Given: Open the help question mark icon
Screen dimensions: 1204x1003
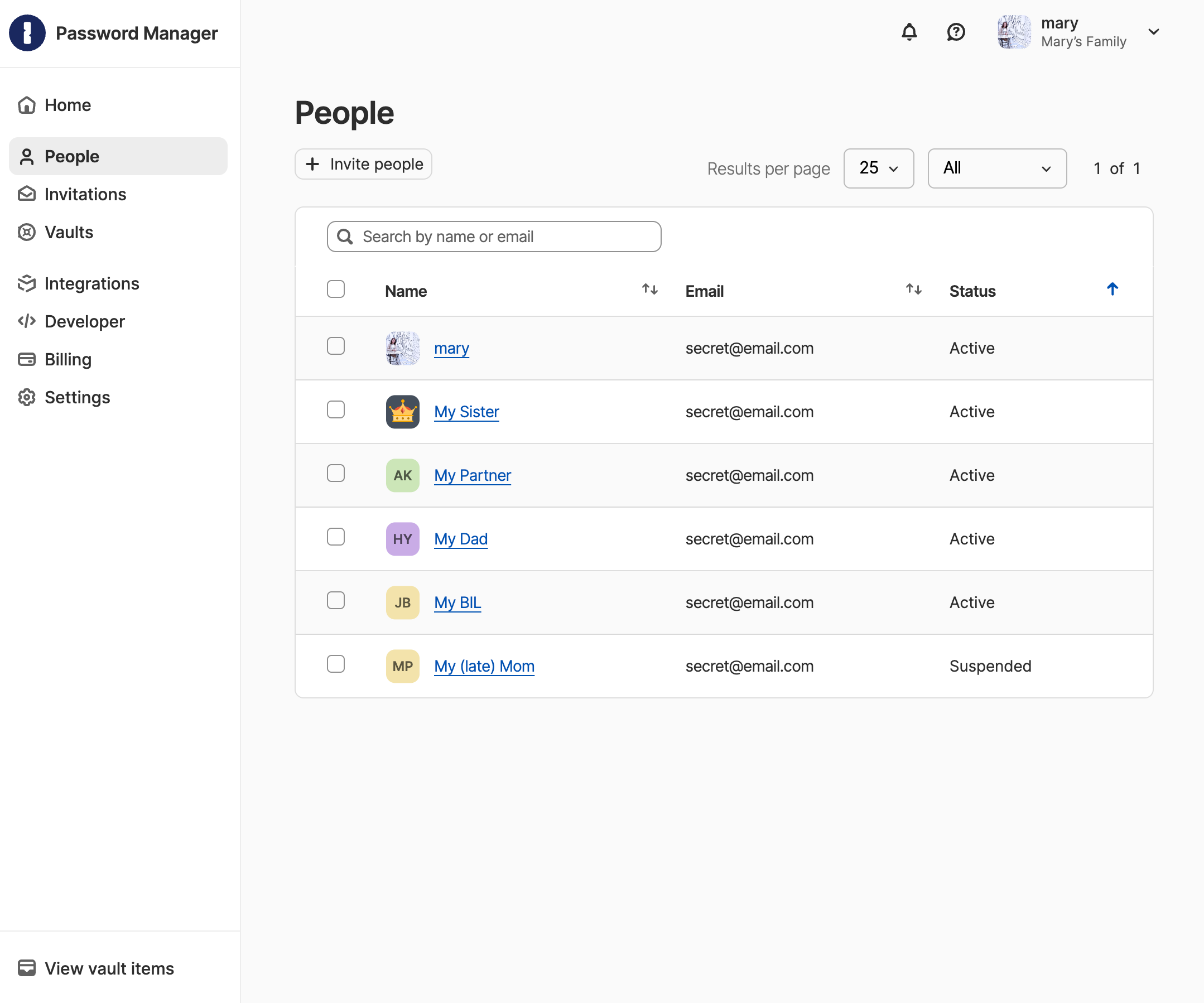Looking at the screenshot, I should click(956, 32).
